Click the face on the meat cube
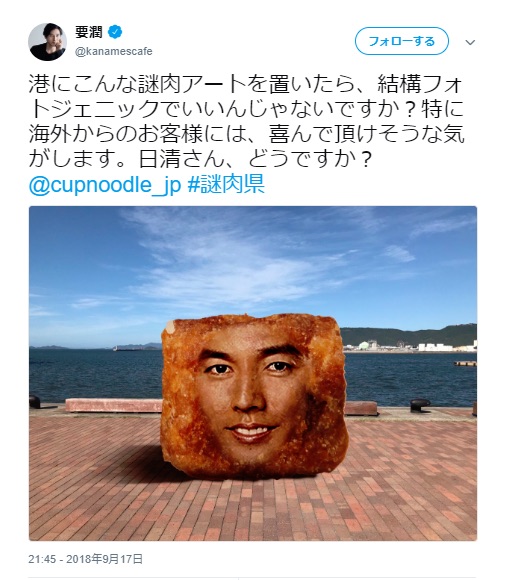The height and width of the screenshot is (580, 507). (x=251, y=392)
